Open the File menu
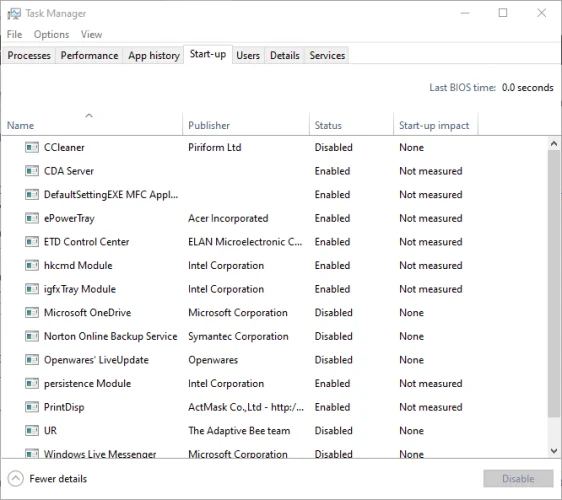This screenshot has height=500, width=562. [14, 34]
